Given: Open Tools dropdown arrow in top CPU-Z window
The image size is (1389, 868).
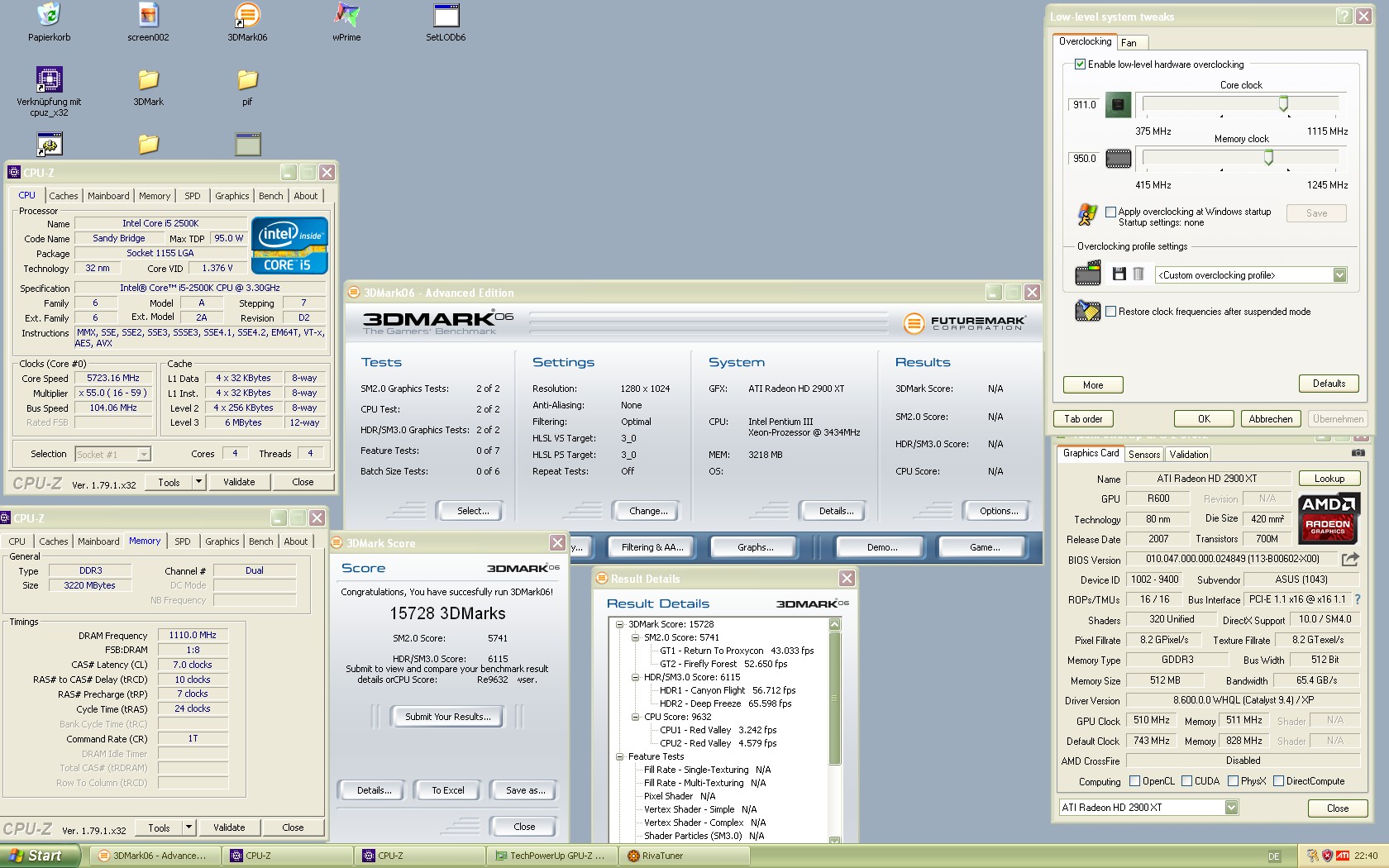Looking at the screenshot, I should [198, 482].
